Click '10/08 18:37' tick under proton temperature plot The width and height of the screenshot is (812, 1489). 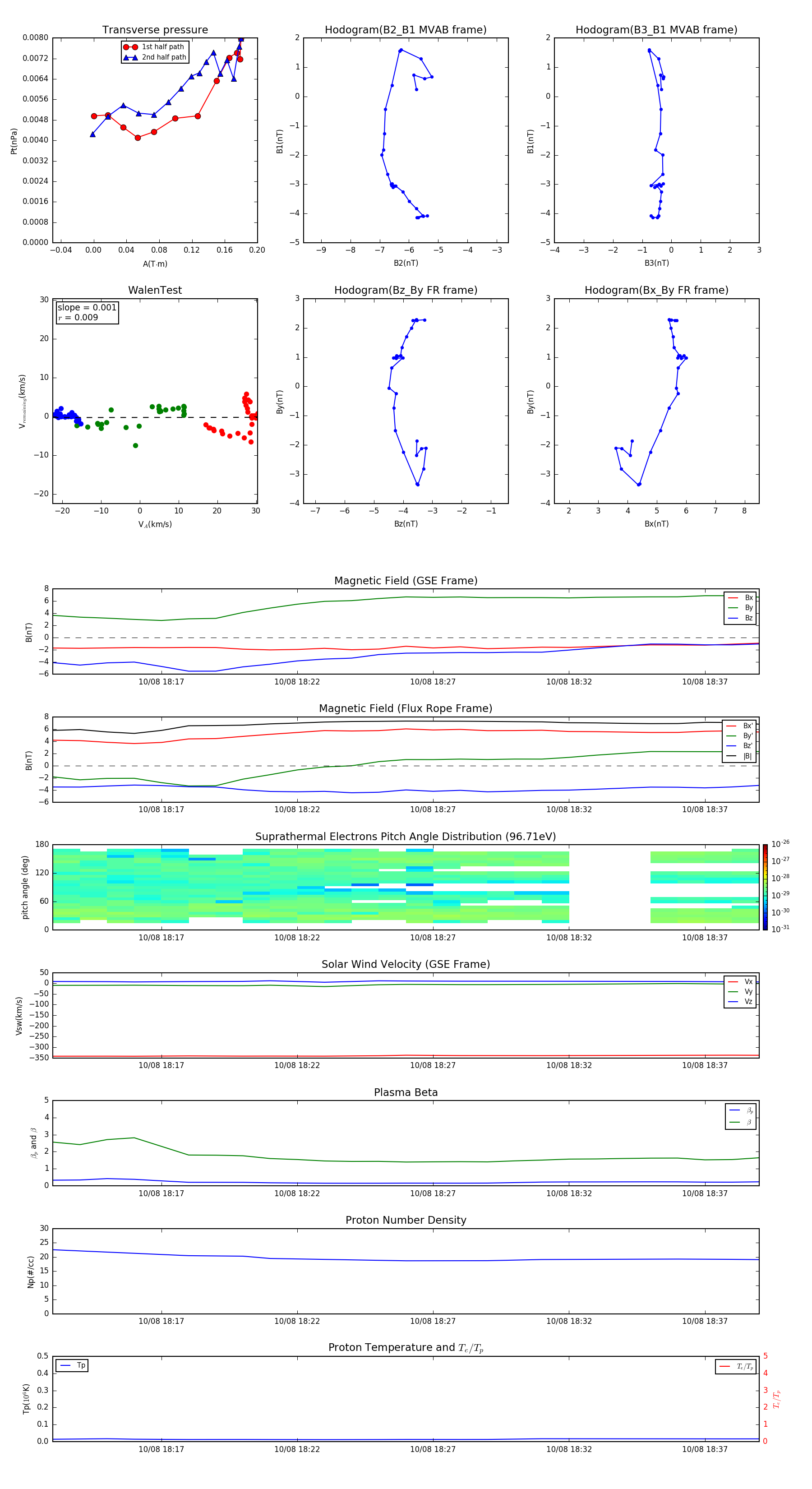[x=705, y=1449]
